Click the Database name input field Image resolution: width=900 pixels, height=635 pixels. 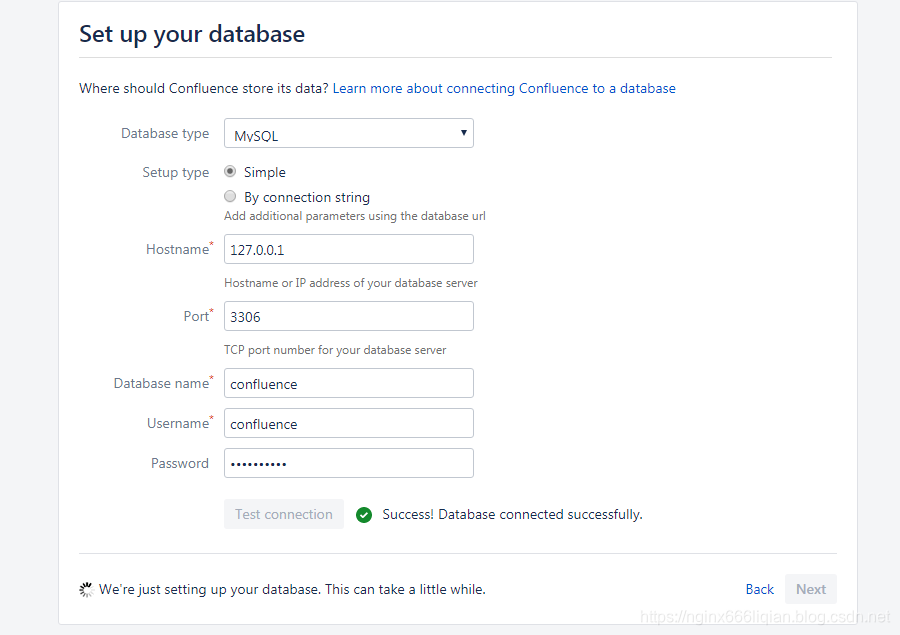(348, 384)
